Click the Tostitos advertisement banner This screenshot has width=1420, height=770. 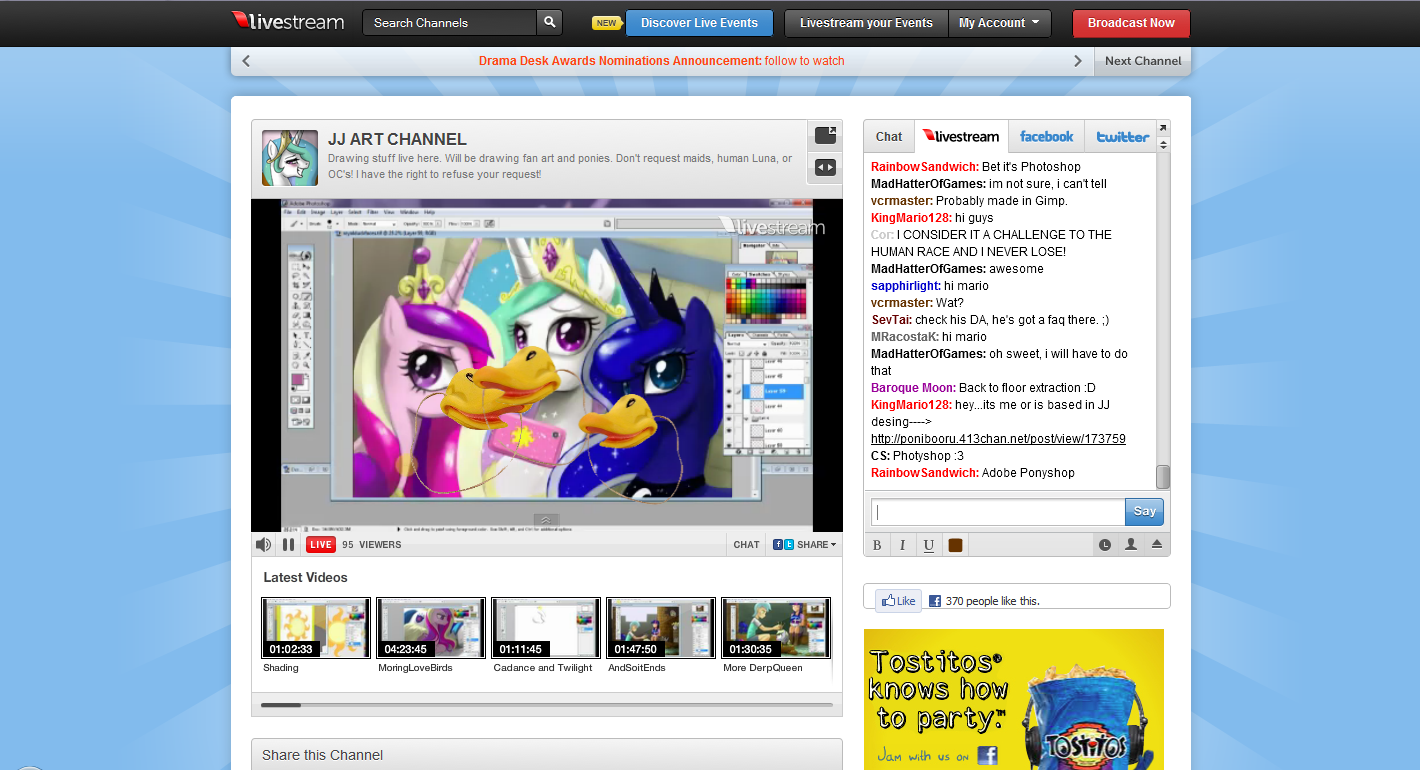tap(1014, 699)
